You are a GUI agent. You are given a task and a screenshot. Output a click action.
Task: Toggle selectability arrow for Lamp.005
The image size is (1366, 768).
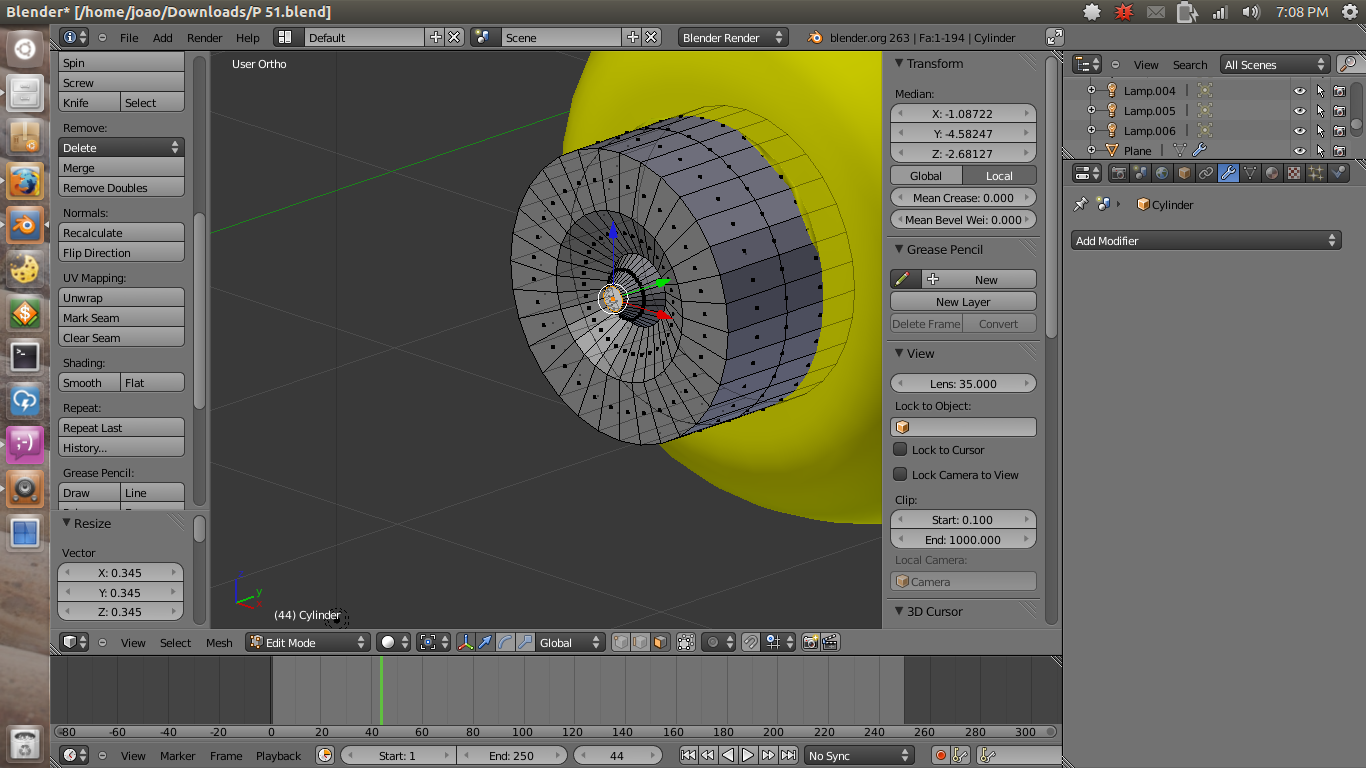[x=1320, y=111]
